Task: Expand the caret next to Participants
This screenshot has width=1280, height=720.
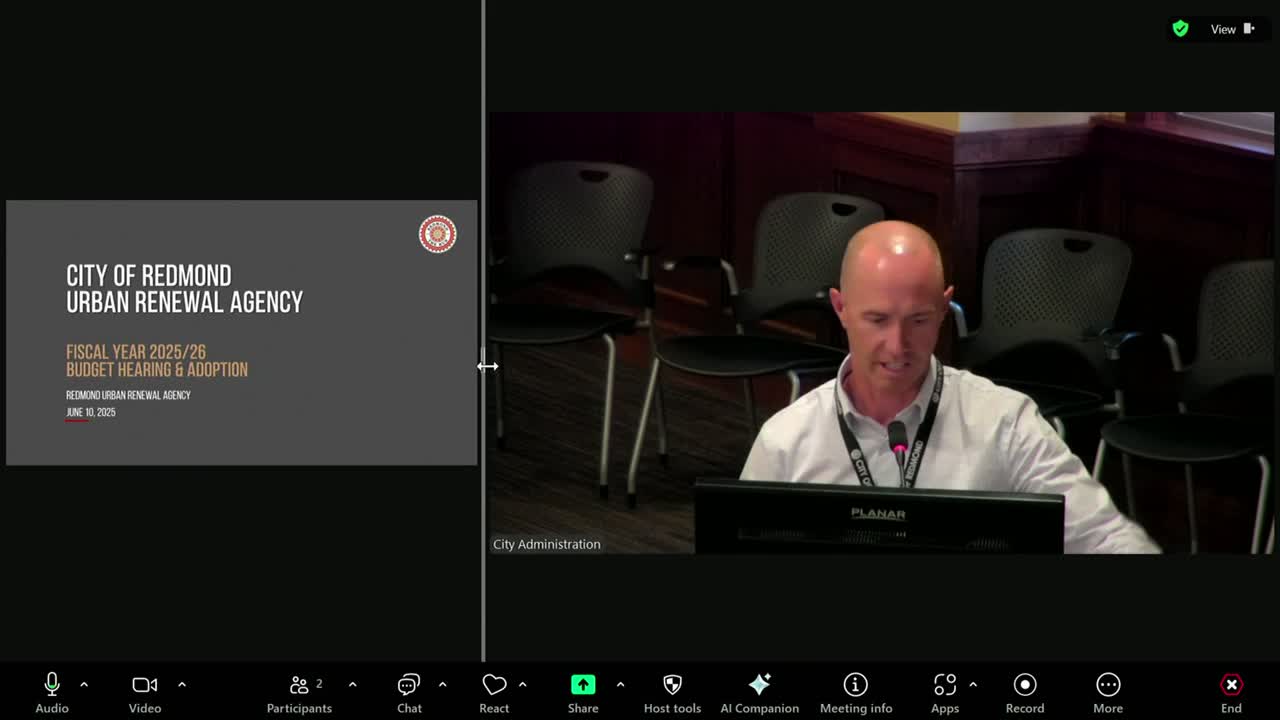Action: click(x=352, y=685)
